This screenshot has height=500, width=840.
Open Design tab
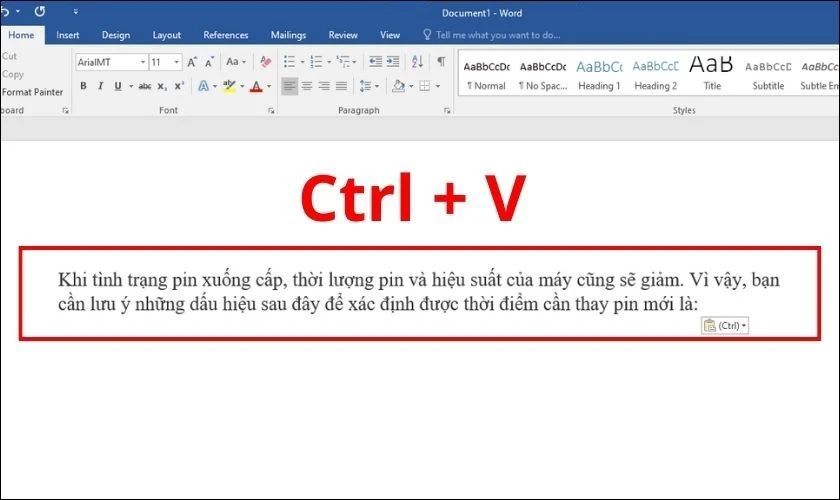pos(116,35)
